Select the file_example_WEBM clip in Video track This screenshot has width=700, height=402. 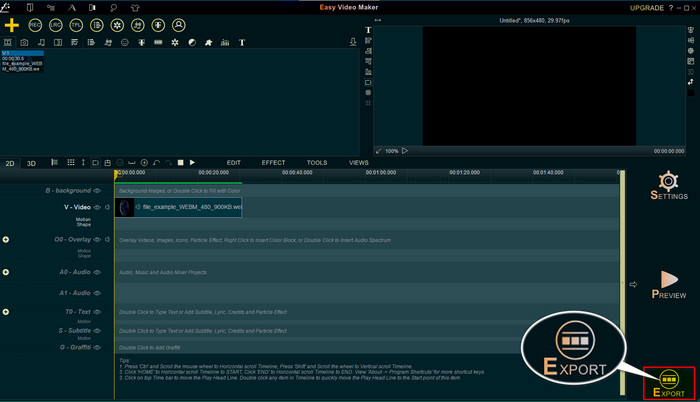click(x=179, y=207)
